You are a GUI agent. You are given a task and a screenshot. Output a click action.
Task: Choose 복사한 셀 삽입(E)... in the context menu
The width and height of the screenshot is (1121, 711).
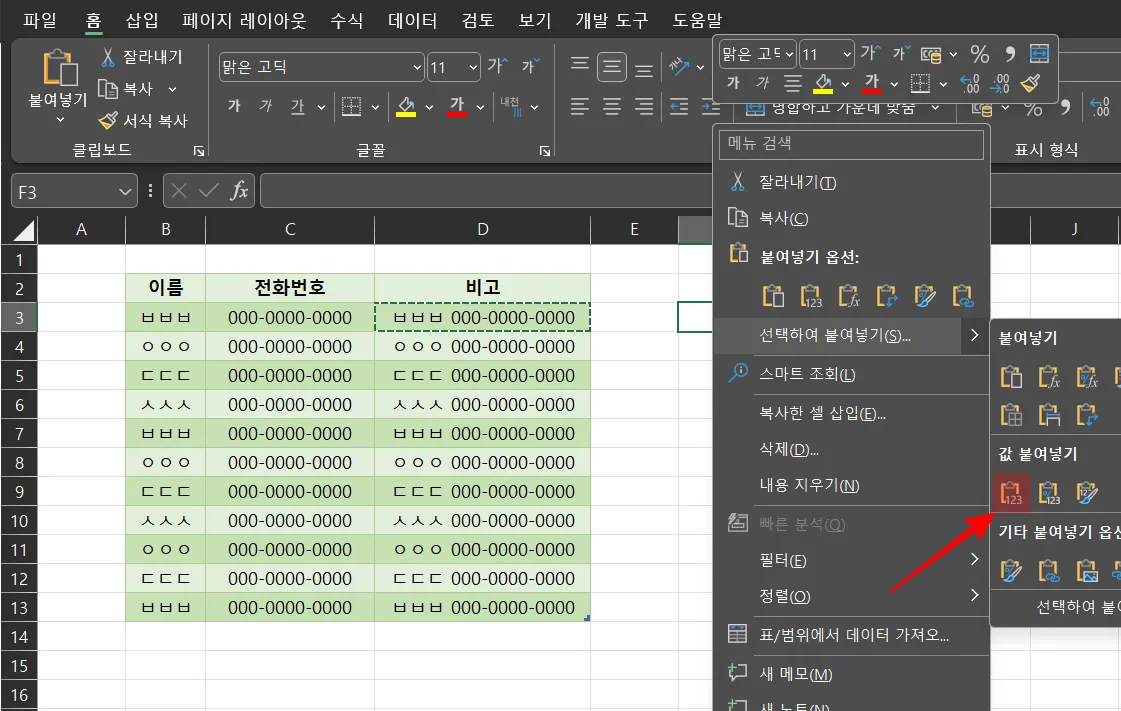(851, 413)
